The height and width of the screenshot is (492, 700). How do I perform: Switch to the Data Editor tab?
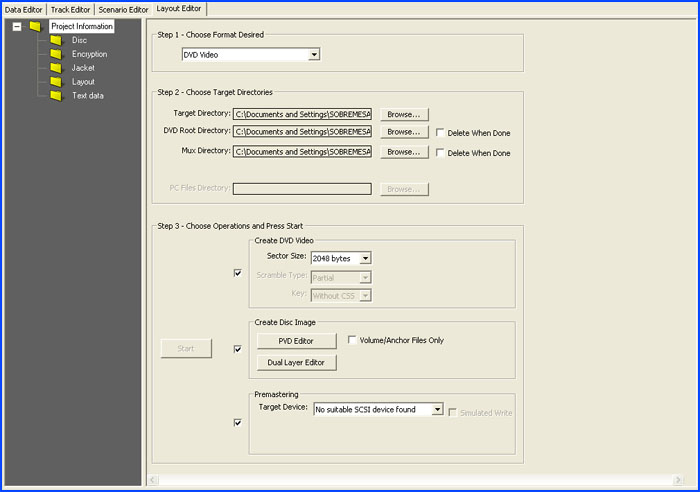coord(24,9)
